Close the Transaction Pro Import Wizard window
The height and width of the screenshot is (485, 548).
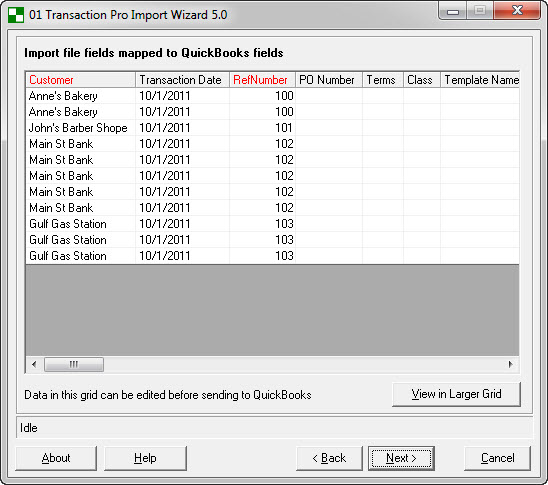pyautogui.click(x=517, y=10)
